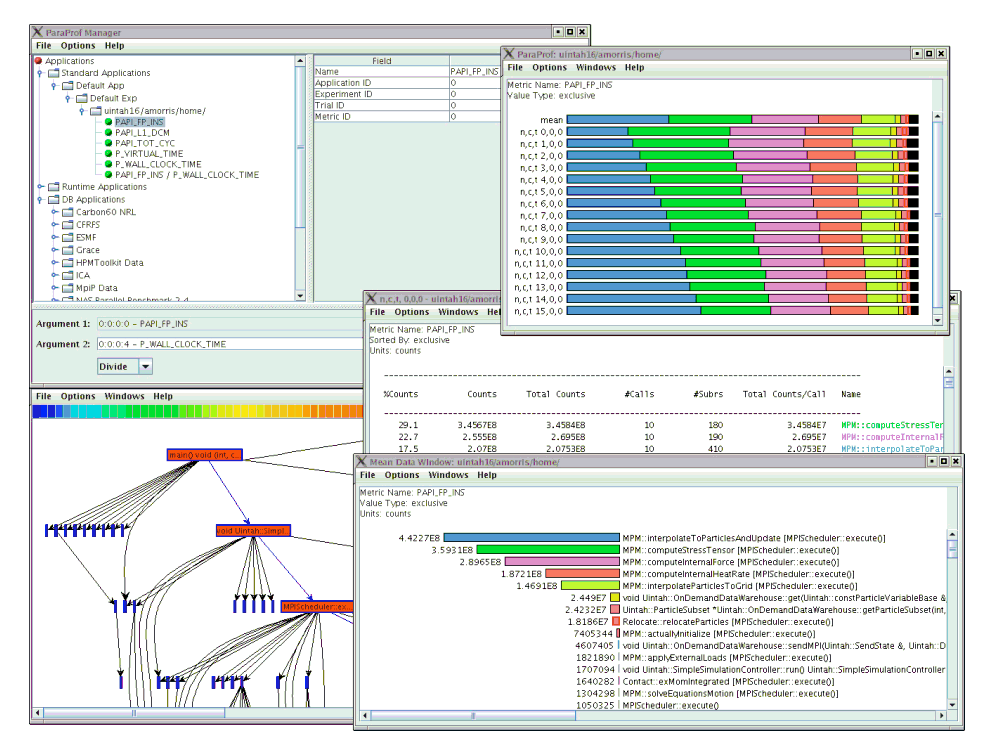
Task: Collapse the Default Exp tree node
Action: point(68,99)
